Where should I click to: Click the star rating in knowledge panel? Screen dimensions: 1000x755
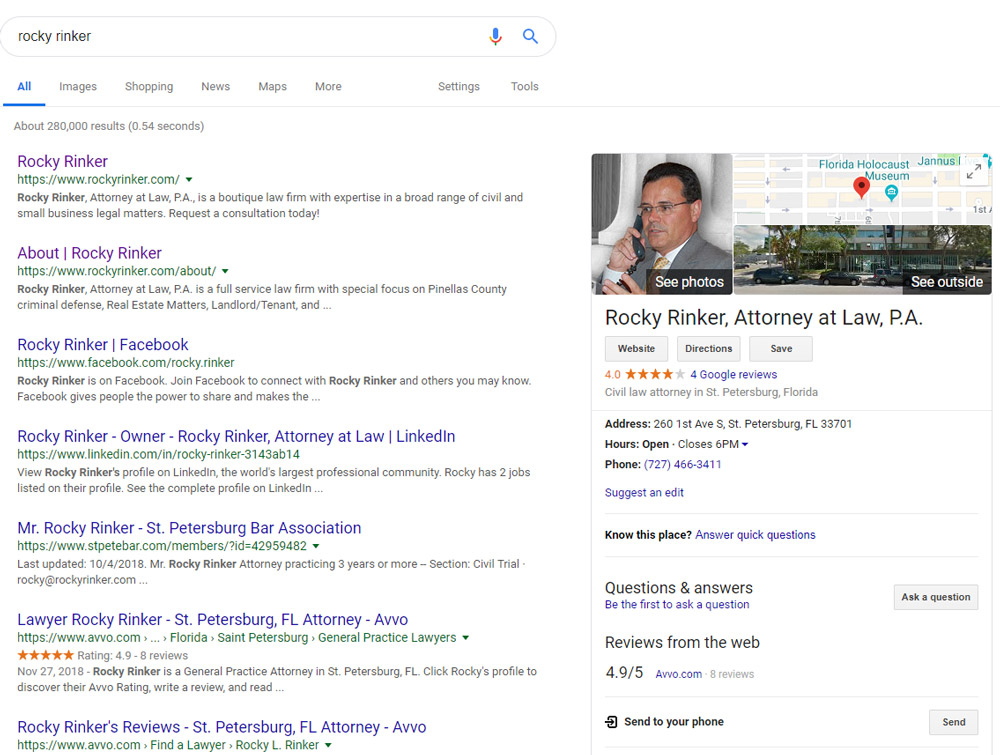point(654,374)
